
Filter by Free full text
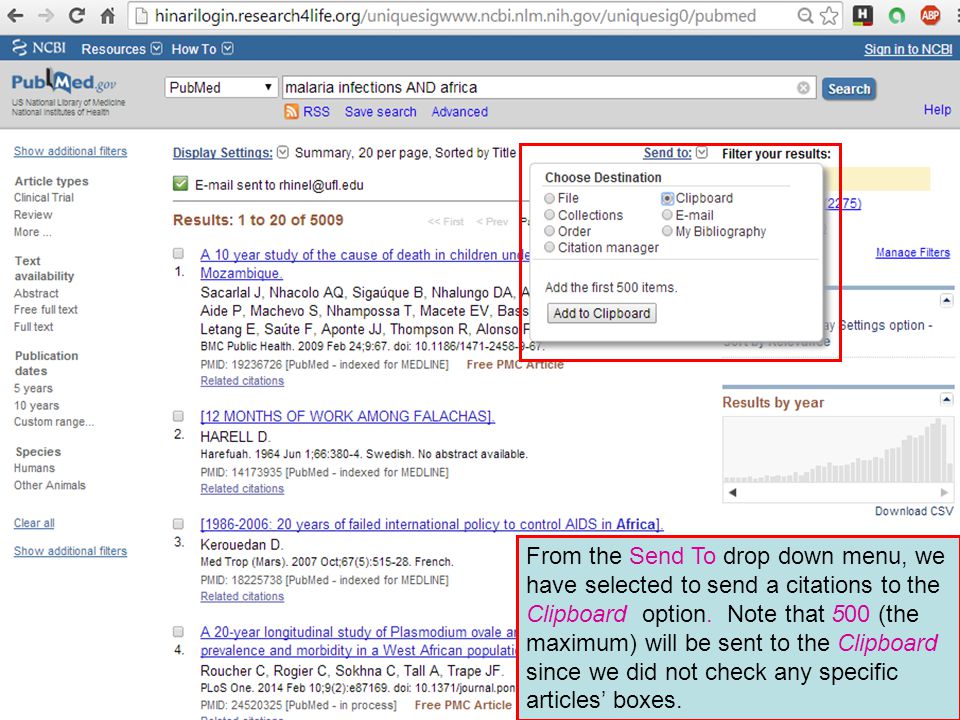point(46,310)
